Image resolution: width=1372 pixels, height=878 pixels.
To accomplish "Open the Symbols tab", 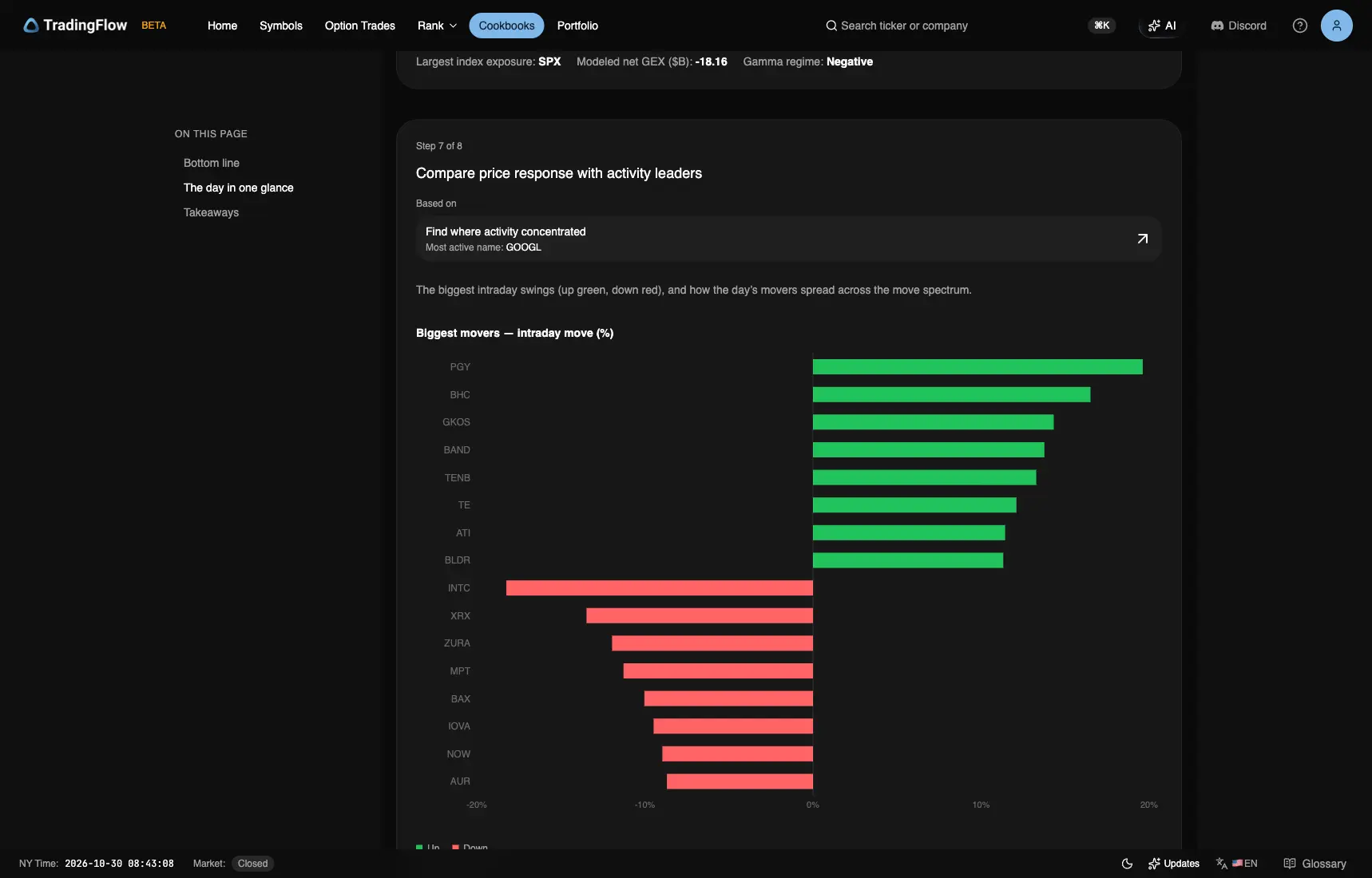I will [x=281, y=26].
